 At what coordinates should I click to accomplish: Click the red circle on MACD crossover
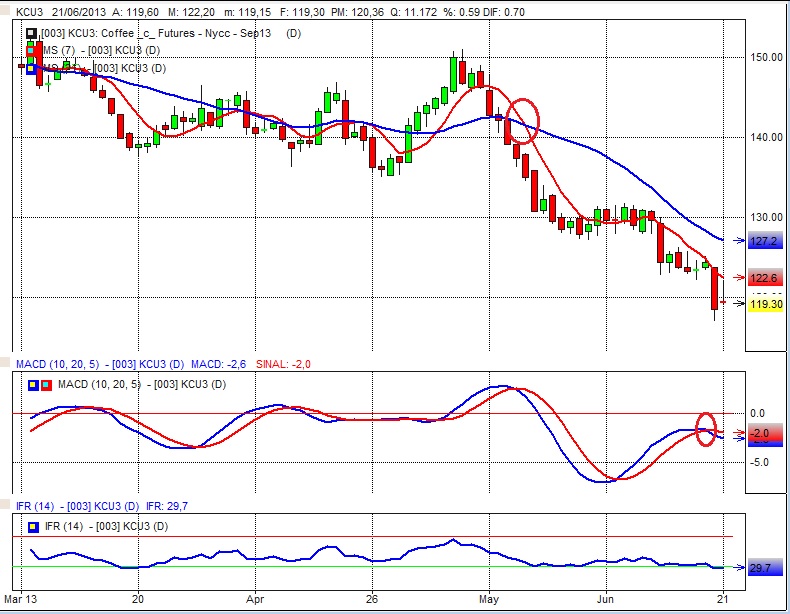pyautogui.click(x=706, y=429)
